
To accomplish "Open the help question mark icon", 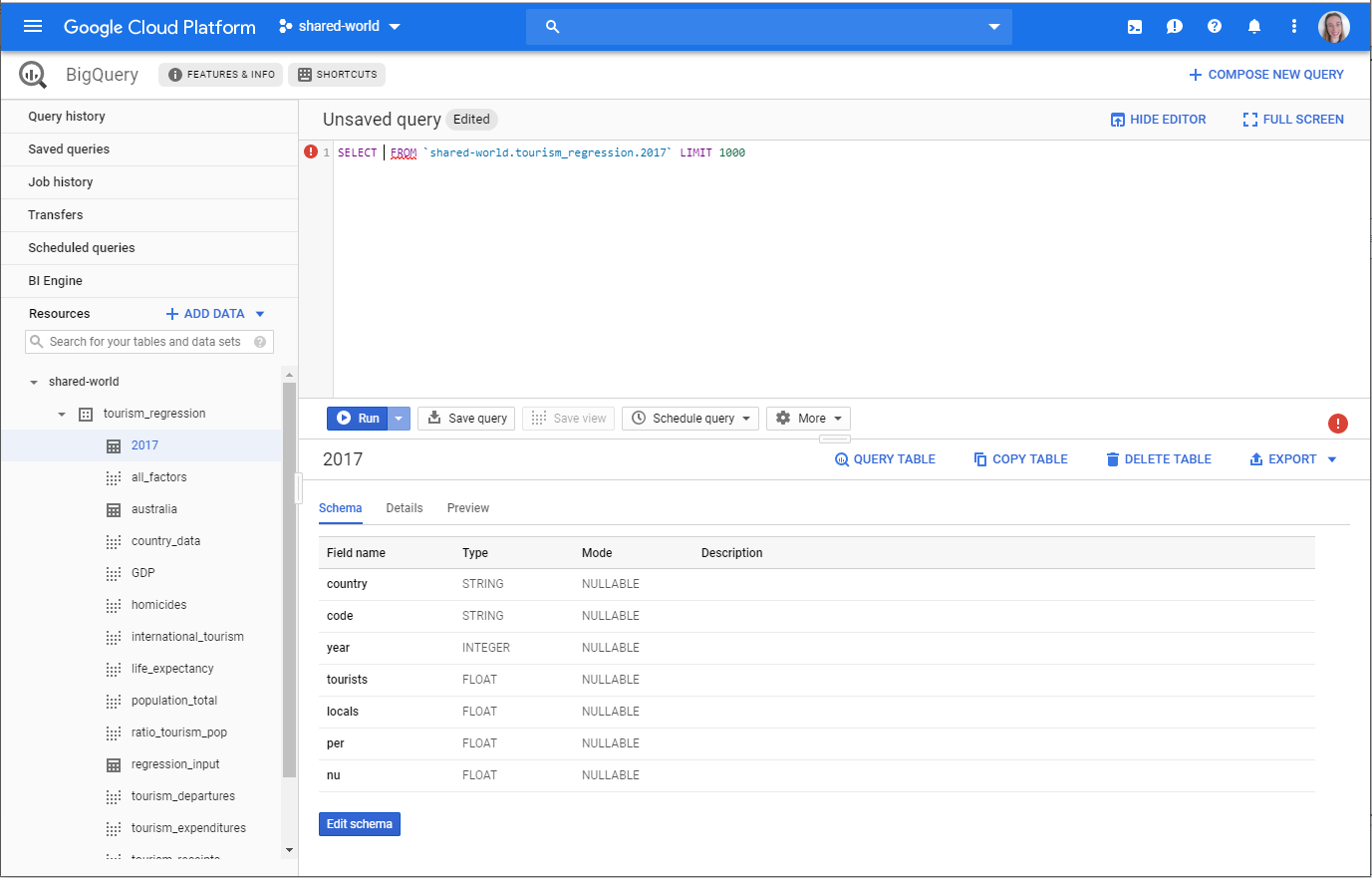I will pyautogui.click(x=1215, y=27).
